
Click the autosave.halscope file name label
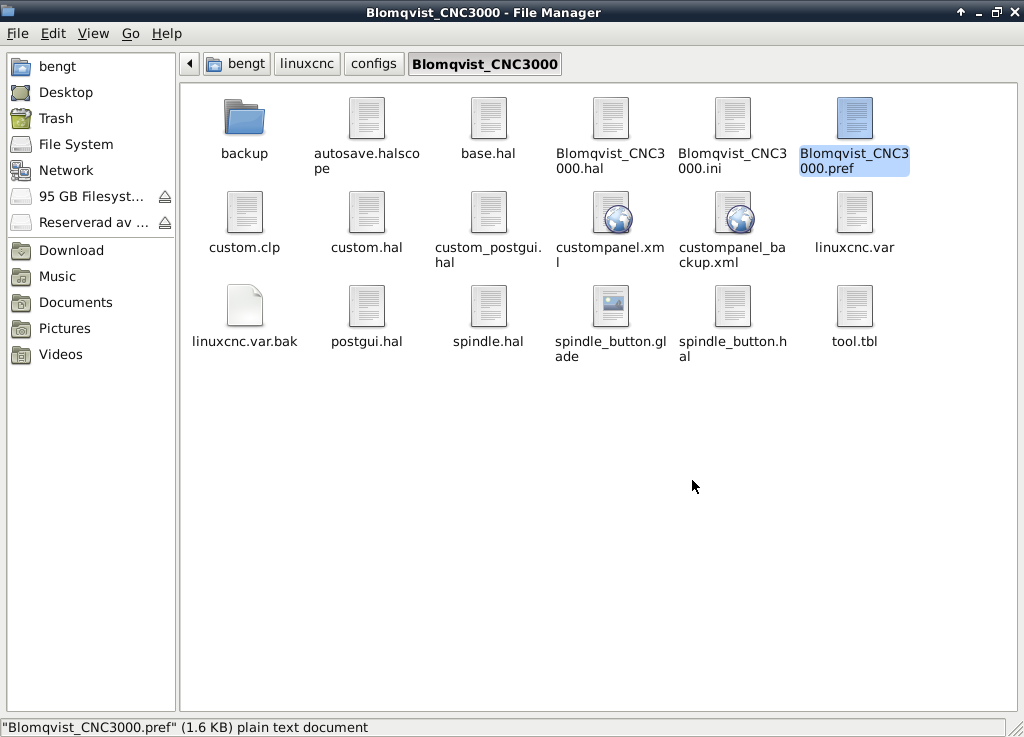pos(366,161)
